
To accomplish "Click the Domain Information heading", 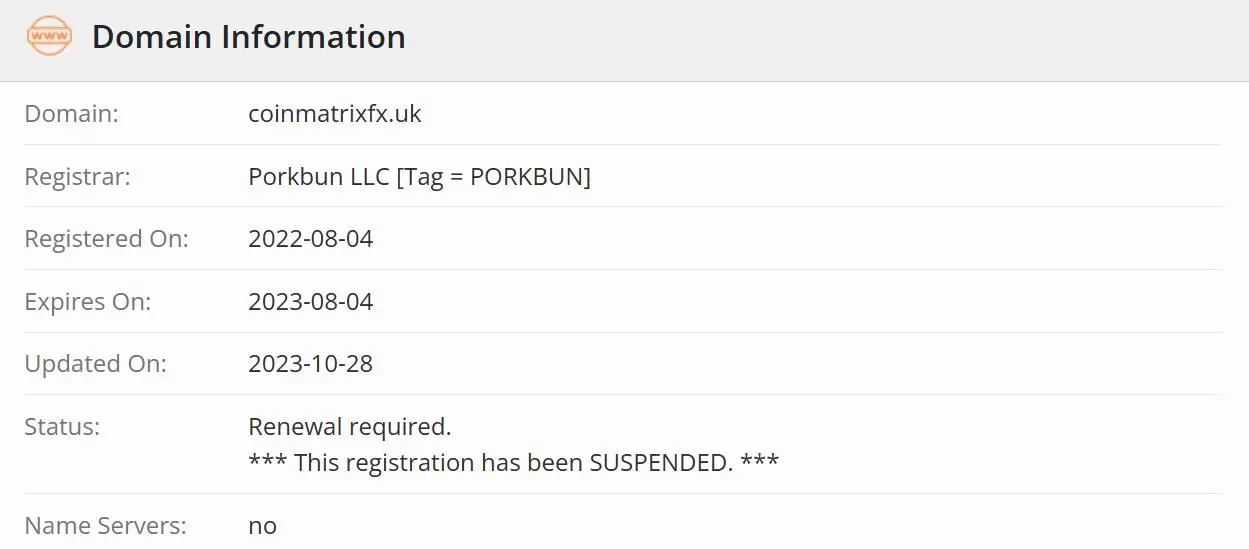I will tap(248, 37).
